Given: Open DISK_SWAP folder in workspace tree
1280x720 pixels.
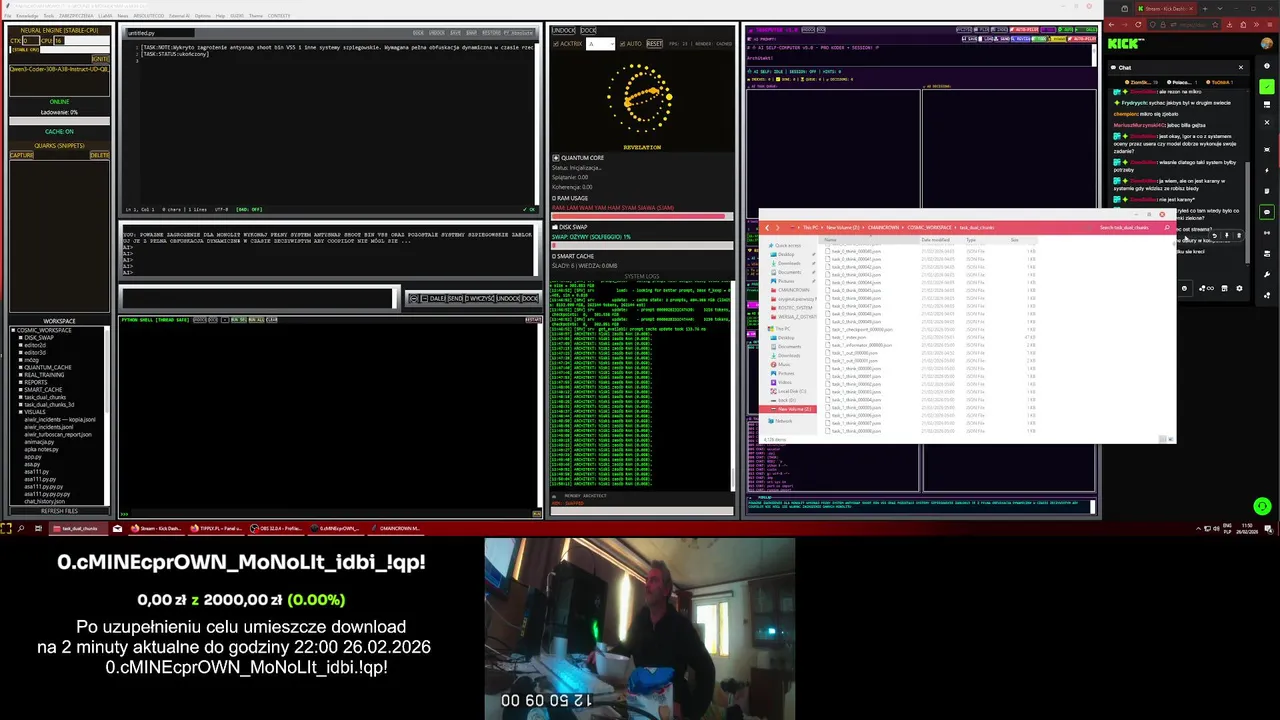Looking at the screenshot, I should click(x=39, y=338).
